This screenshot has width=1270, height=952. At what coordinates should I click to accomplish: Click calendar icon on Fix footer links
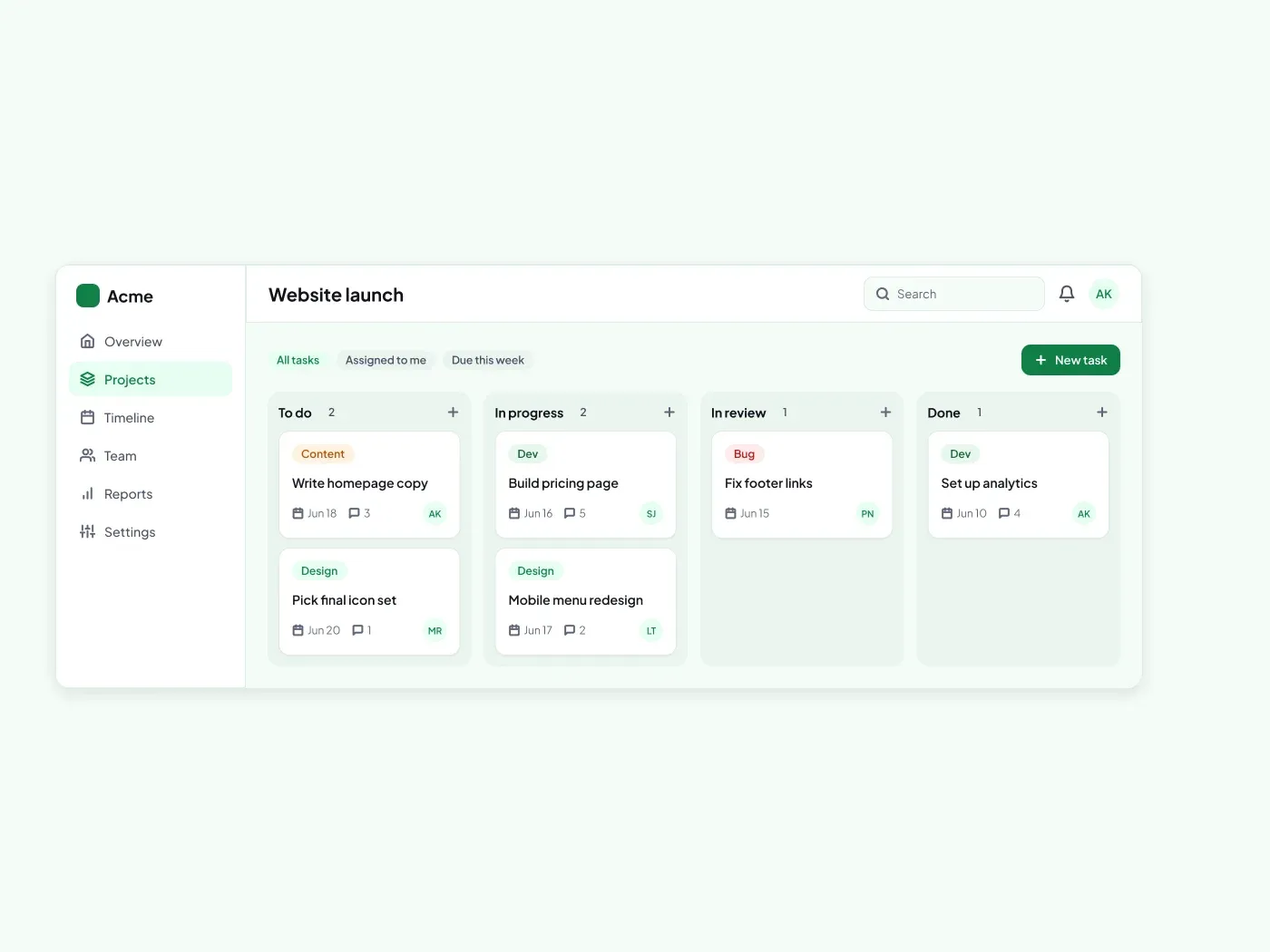730,513
